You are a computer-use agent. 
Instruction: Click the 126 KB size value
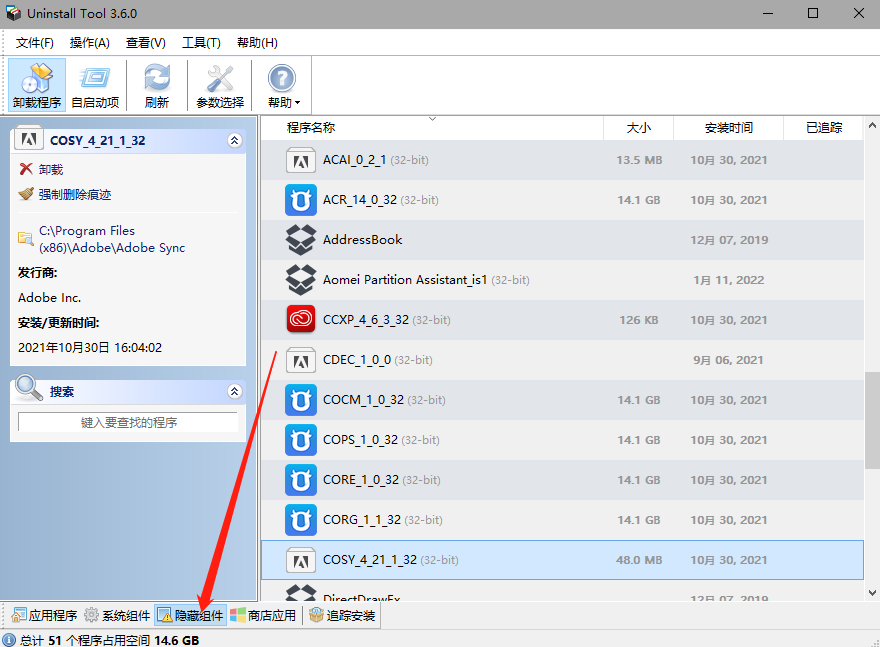tap(639, 320)
